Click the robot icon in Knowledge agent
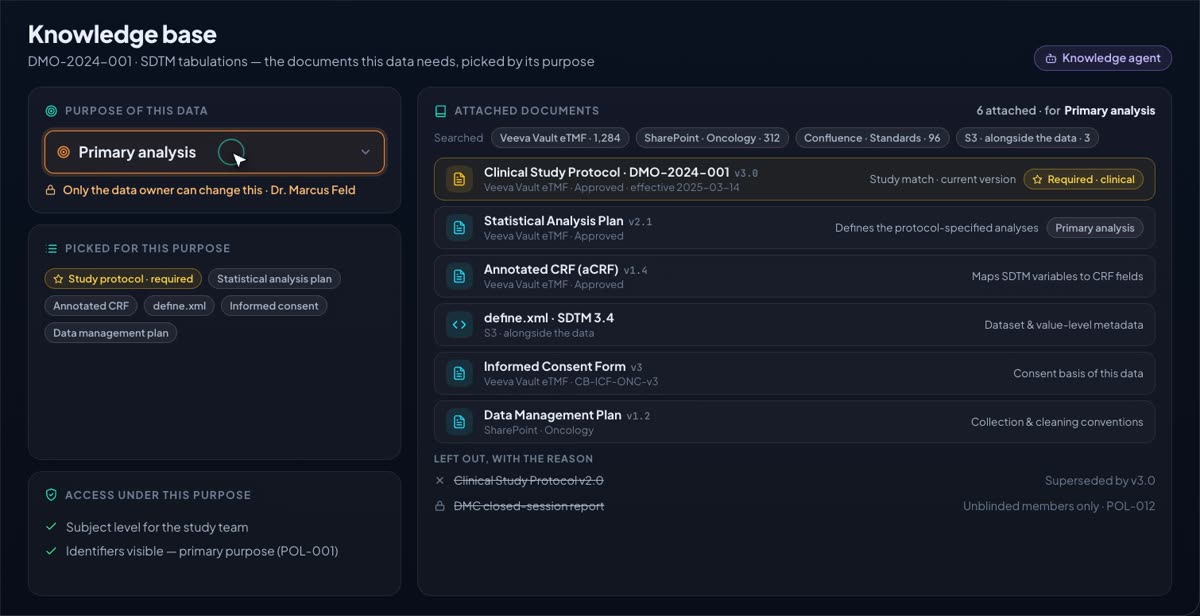 coord(1051,58)
